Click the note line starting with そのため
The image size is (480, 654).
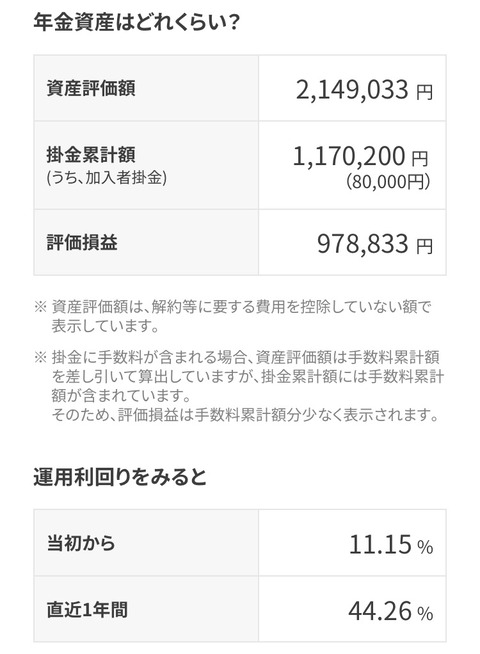click(245, 415)
